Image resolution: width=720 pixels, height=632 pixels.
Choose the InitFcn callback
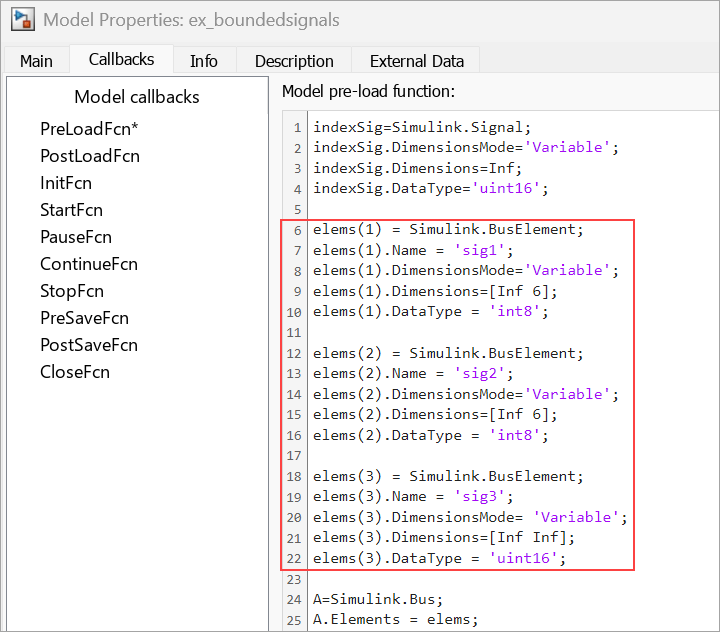(x=66, y=183)
